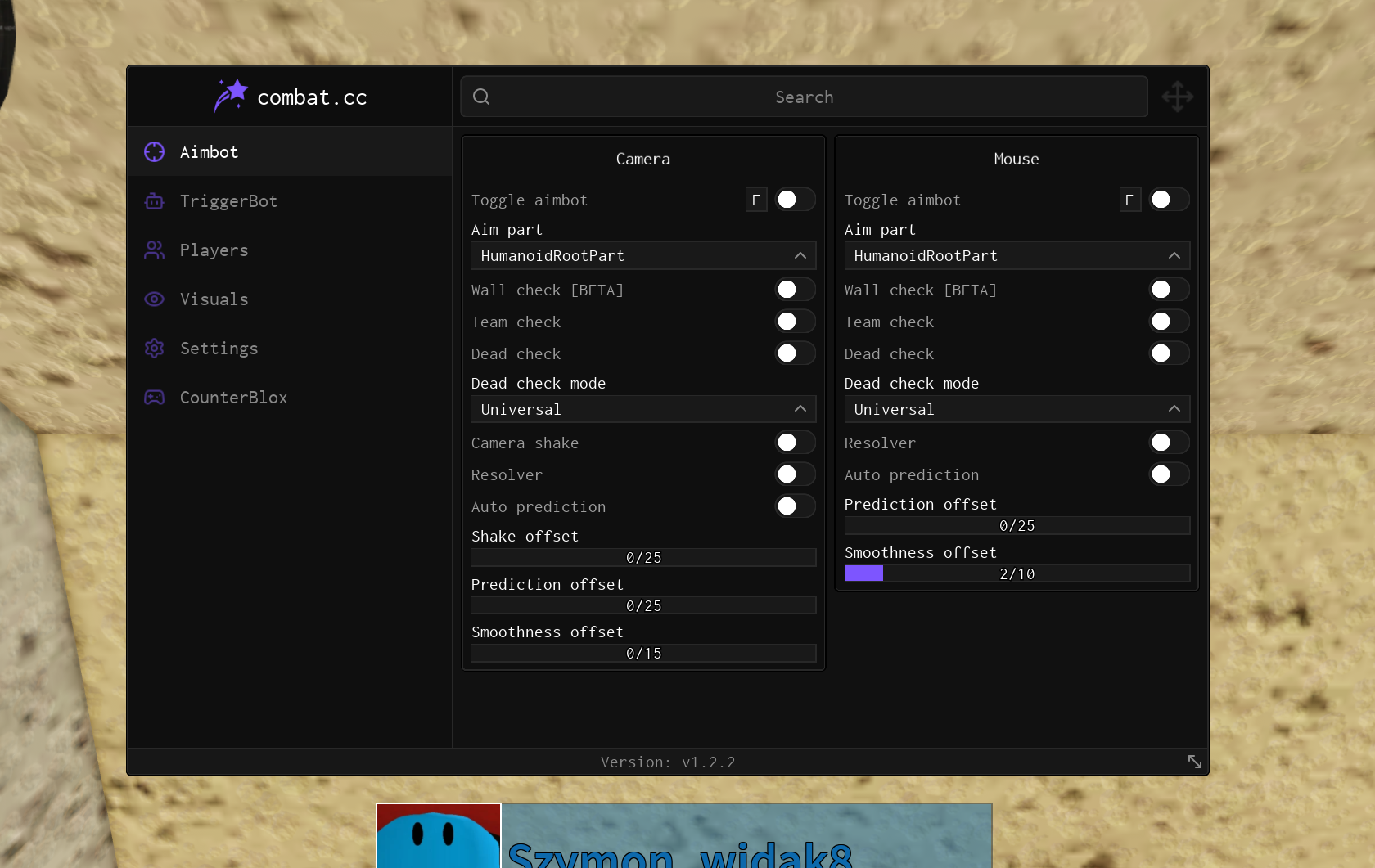The image size is (1375, 868).
Task: Click the Settings gear icon
Action: point(154,349)
